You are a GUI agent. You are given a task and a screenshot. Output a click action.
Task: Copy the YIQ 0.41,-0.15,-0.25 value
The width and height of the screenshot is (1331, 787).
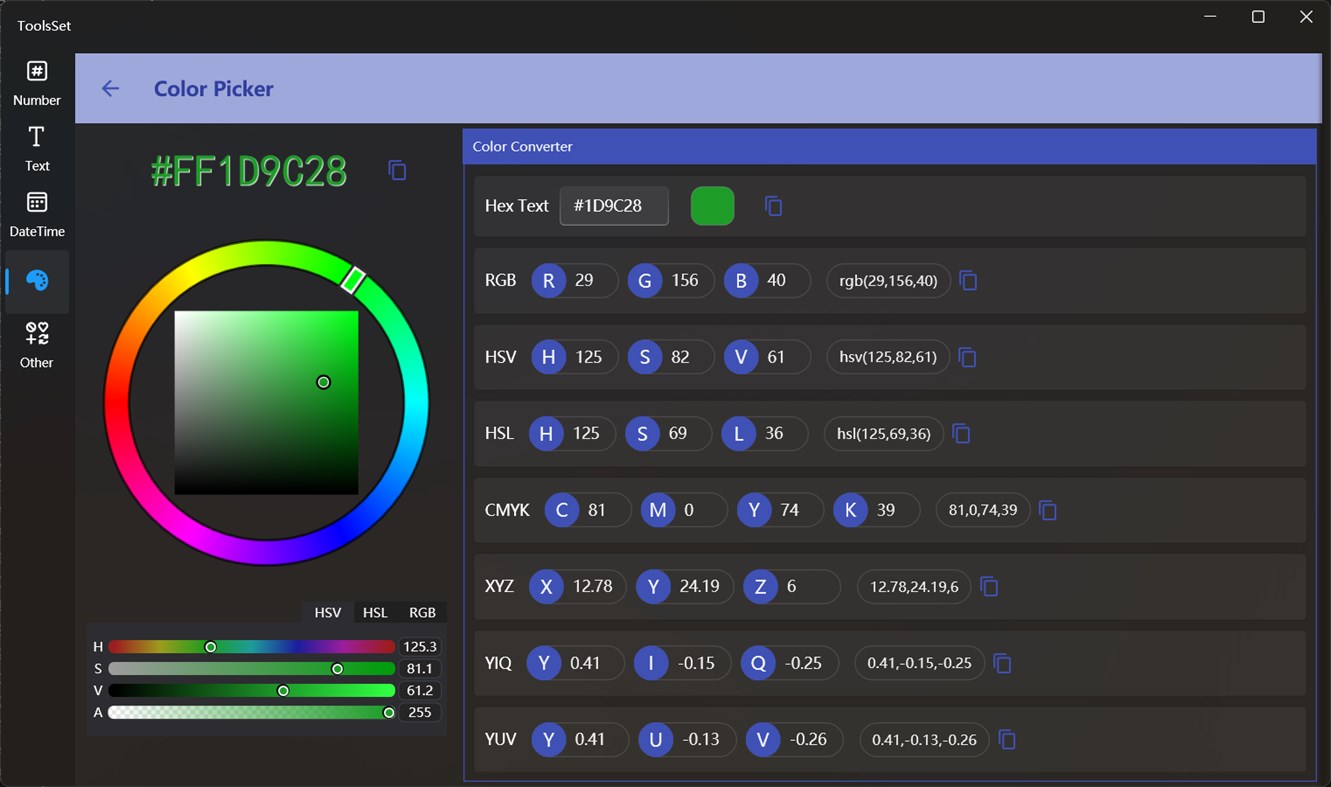tap(1003, 663)
